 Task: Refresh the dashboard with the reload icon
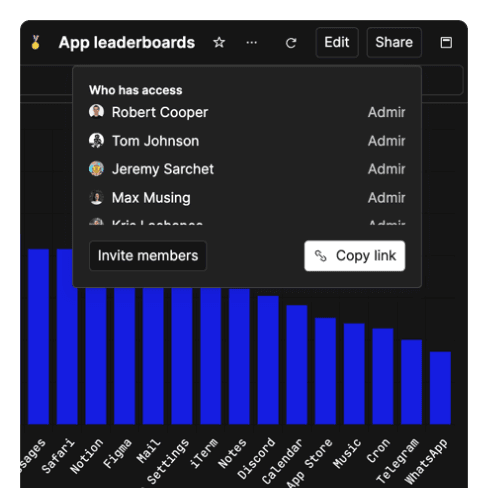coord(291,43)
